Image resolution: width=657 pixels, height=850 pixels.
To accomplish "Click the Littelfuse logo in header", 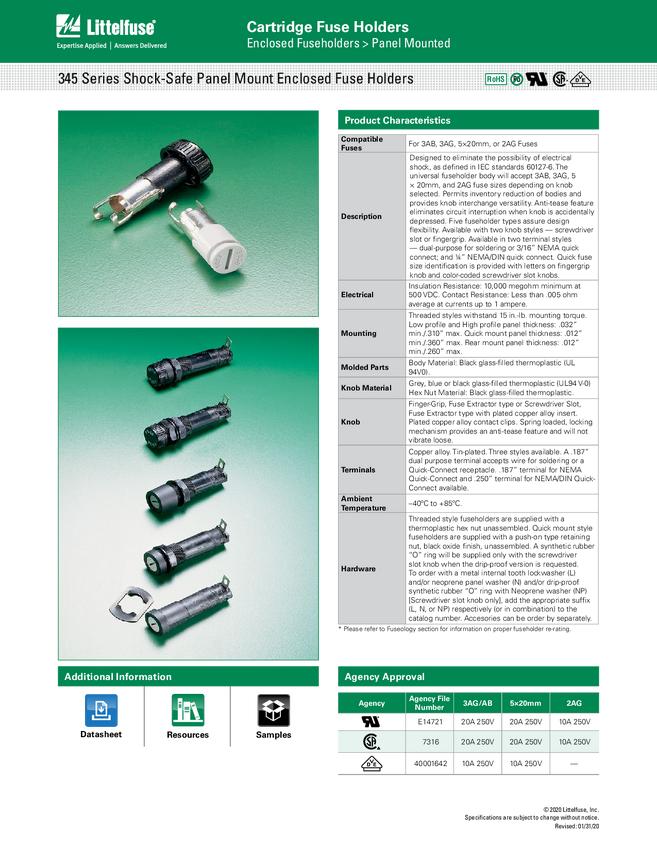I will pos(106,27).
